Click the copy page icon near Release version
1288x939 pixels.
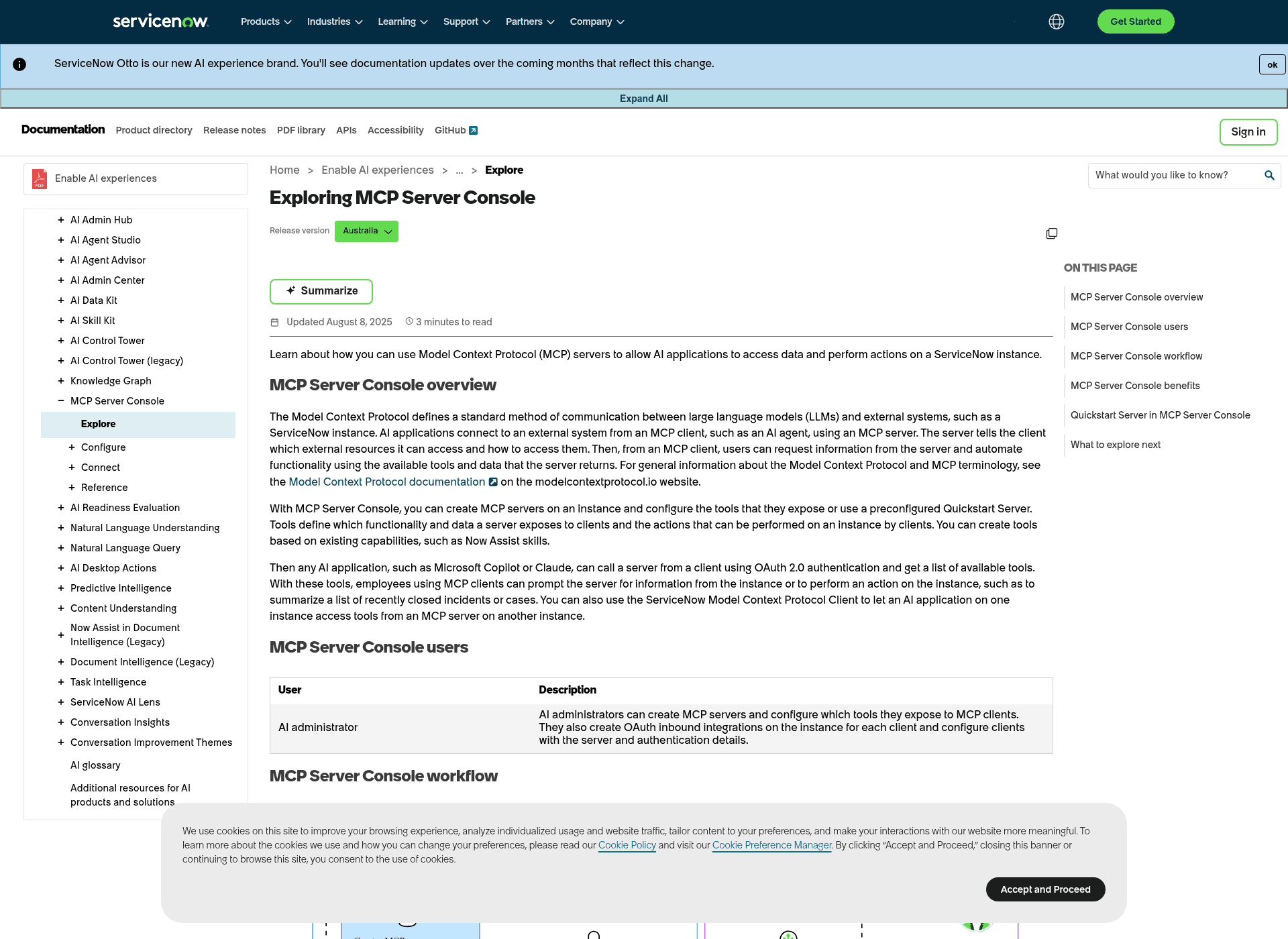[x=1052, y=233]
